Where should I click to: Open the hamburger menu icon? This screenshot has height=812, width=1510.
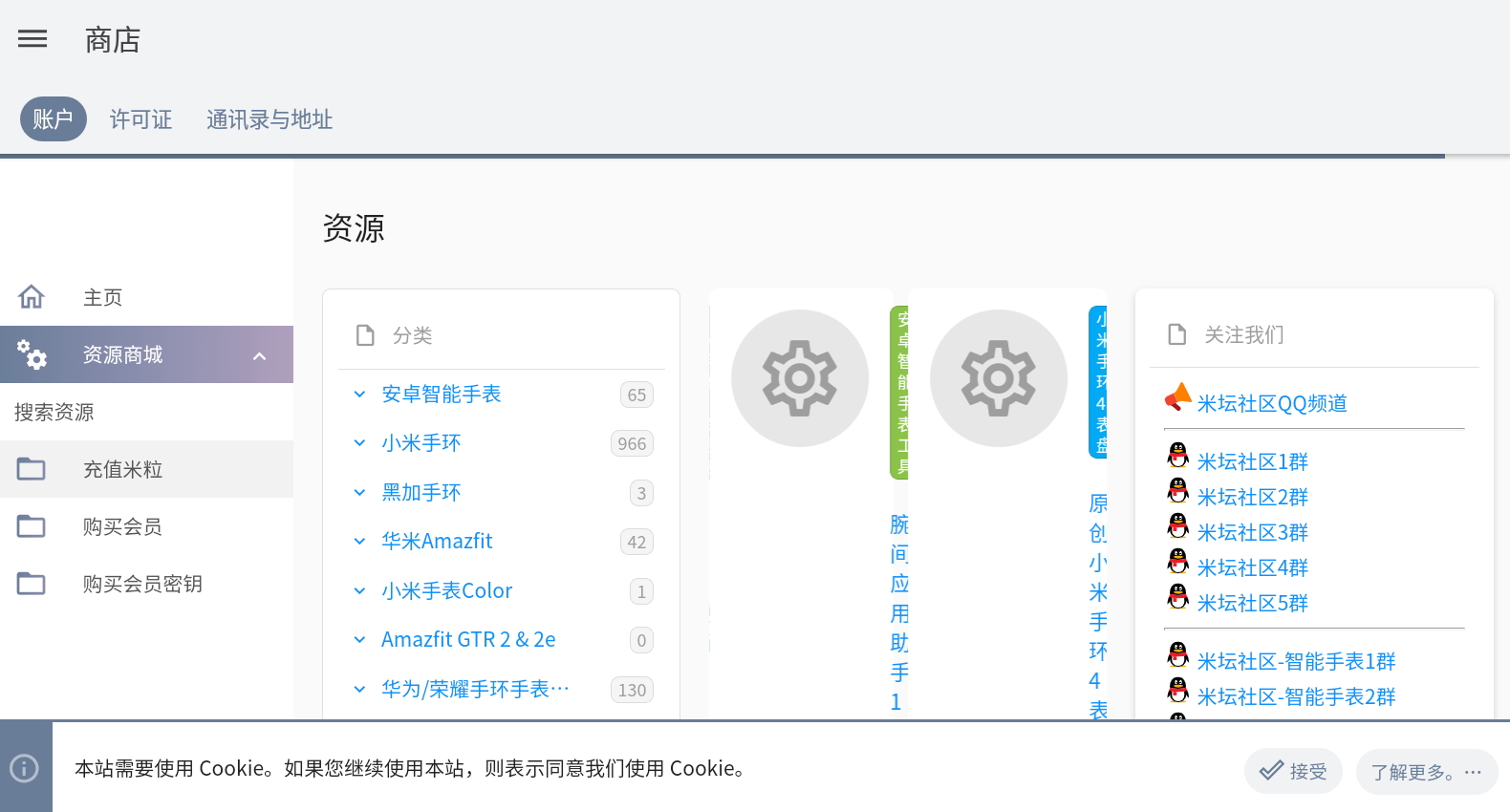[x=32, y=39]
